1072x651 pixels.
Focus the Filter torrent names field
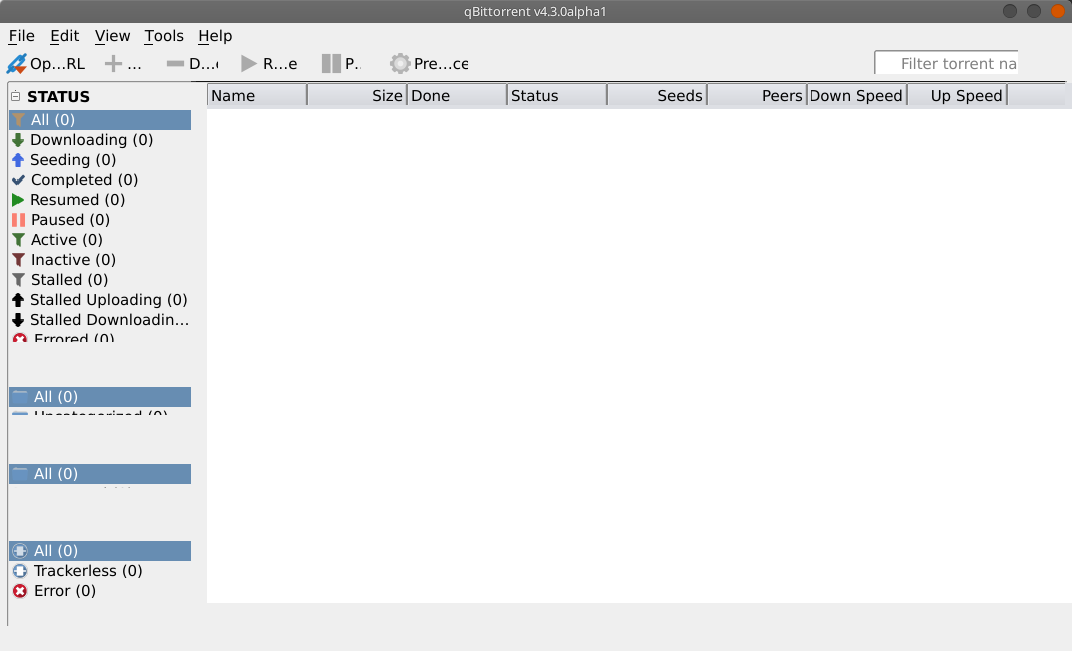(946, 63)
